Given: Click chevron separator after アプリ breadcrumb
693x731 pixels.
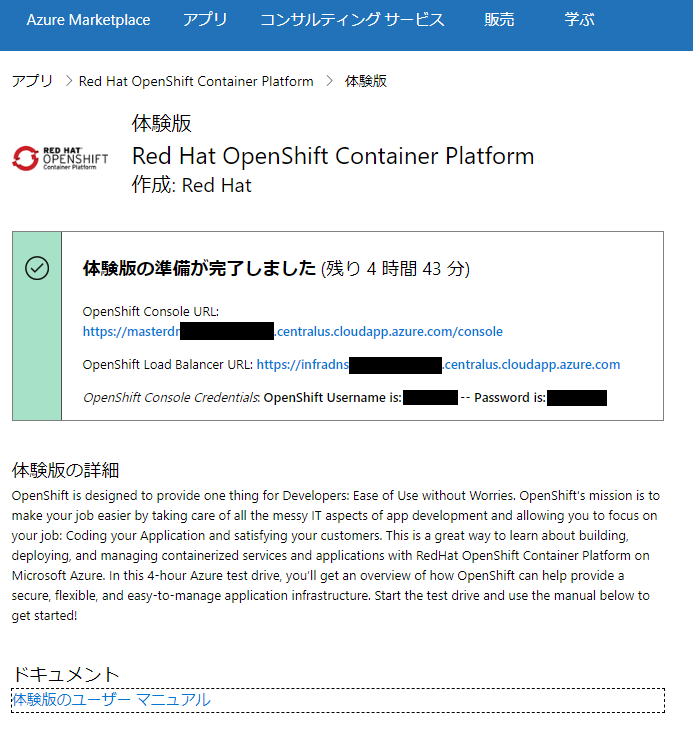Looking at the screenshot, I should click(67, 81).
